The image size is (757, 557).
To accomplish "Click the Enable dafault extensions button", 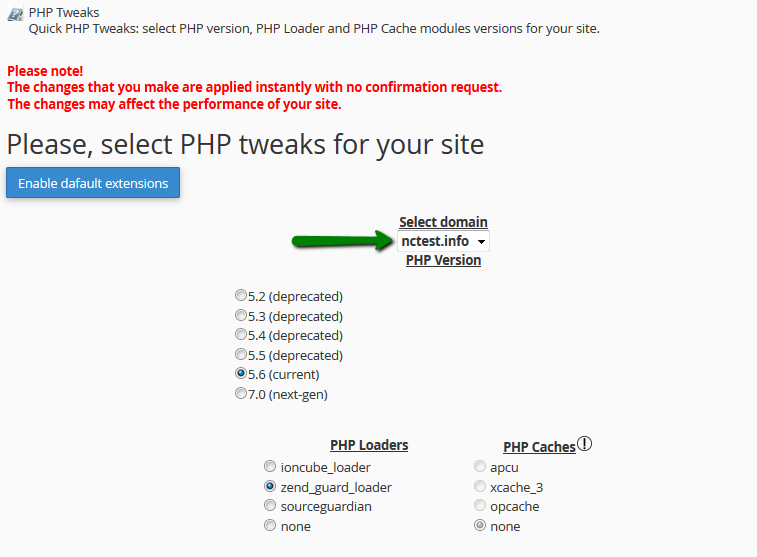I will click(x=93, y=183).
